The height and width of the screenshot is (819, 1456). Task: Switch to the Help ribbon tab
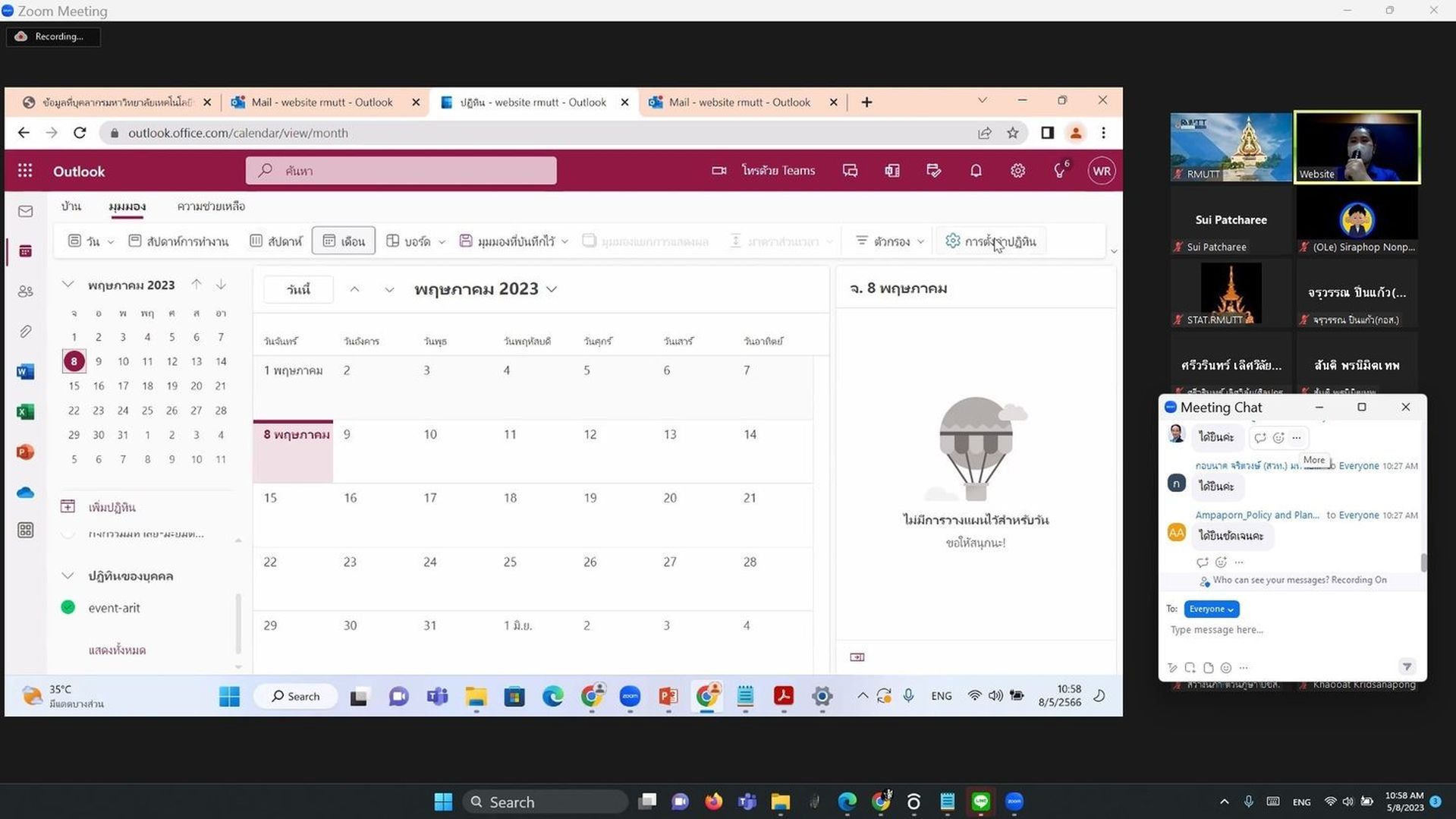pos(211,206)
